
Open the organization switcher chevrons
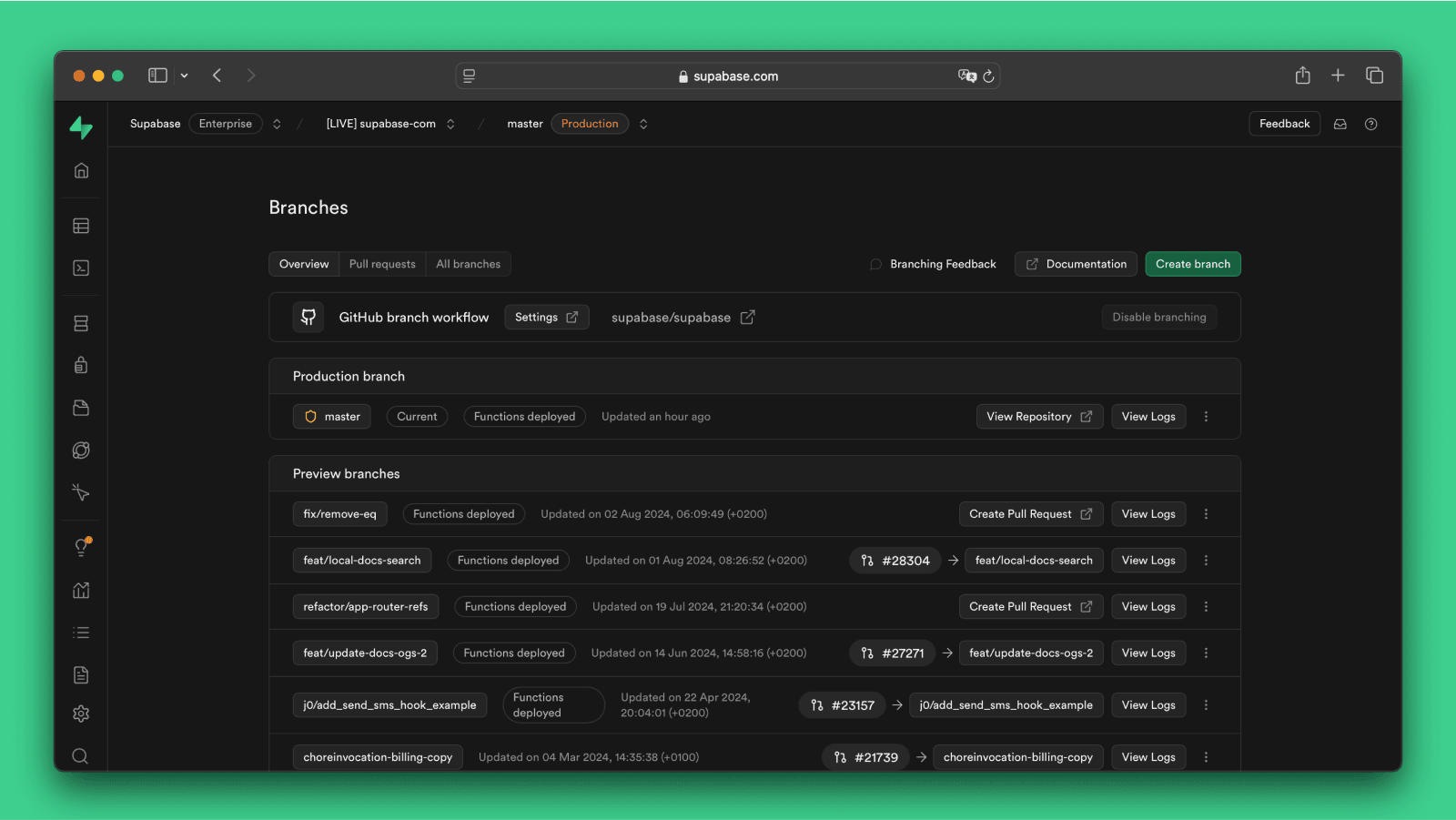[x=277, y=124]
